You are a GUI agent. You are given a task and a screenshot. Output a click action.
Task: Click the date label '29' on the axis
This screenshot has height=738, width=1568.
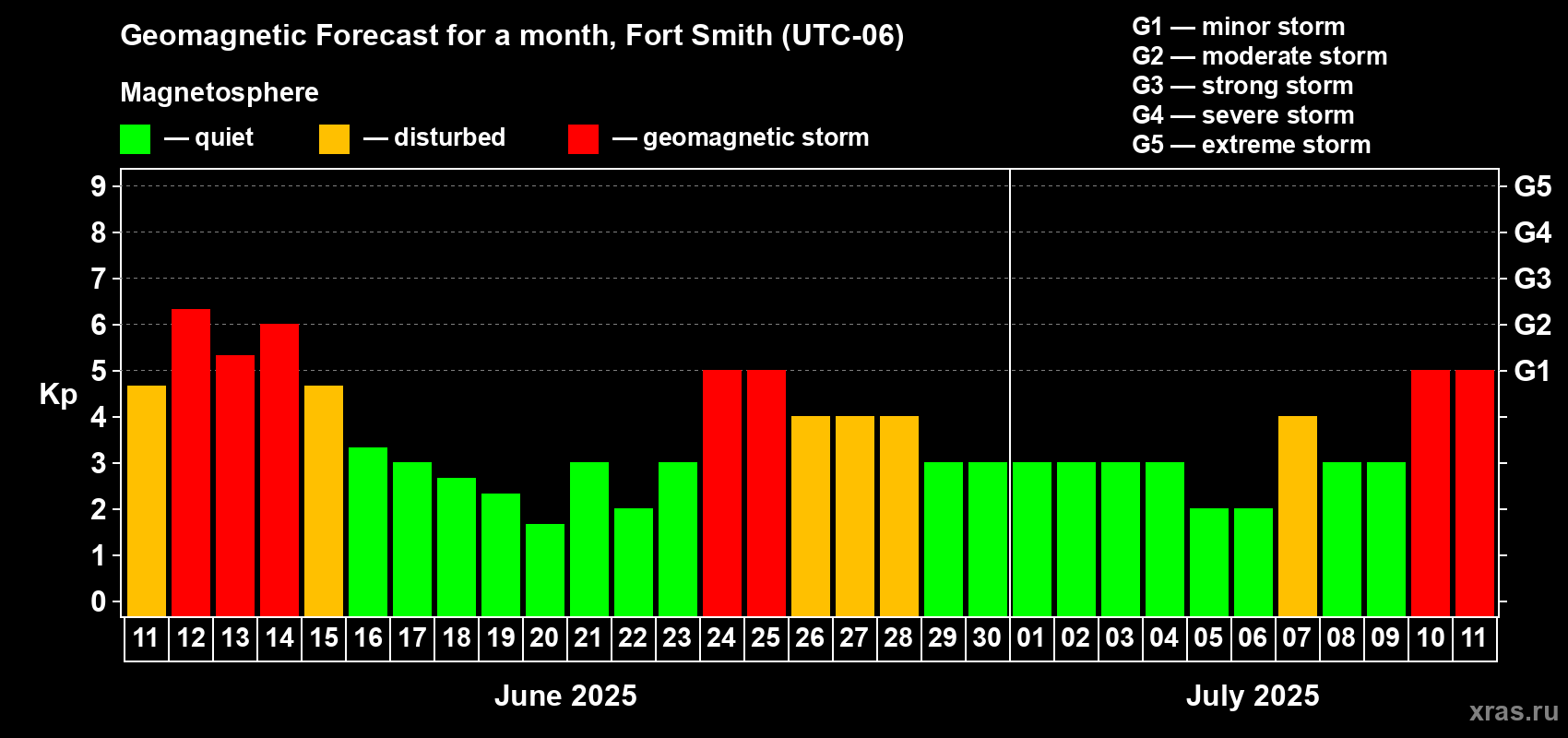tap(944, 637)
